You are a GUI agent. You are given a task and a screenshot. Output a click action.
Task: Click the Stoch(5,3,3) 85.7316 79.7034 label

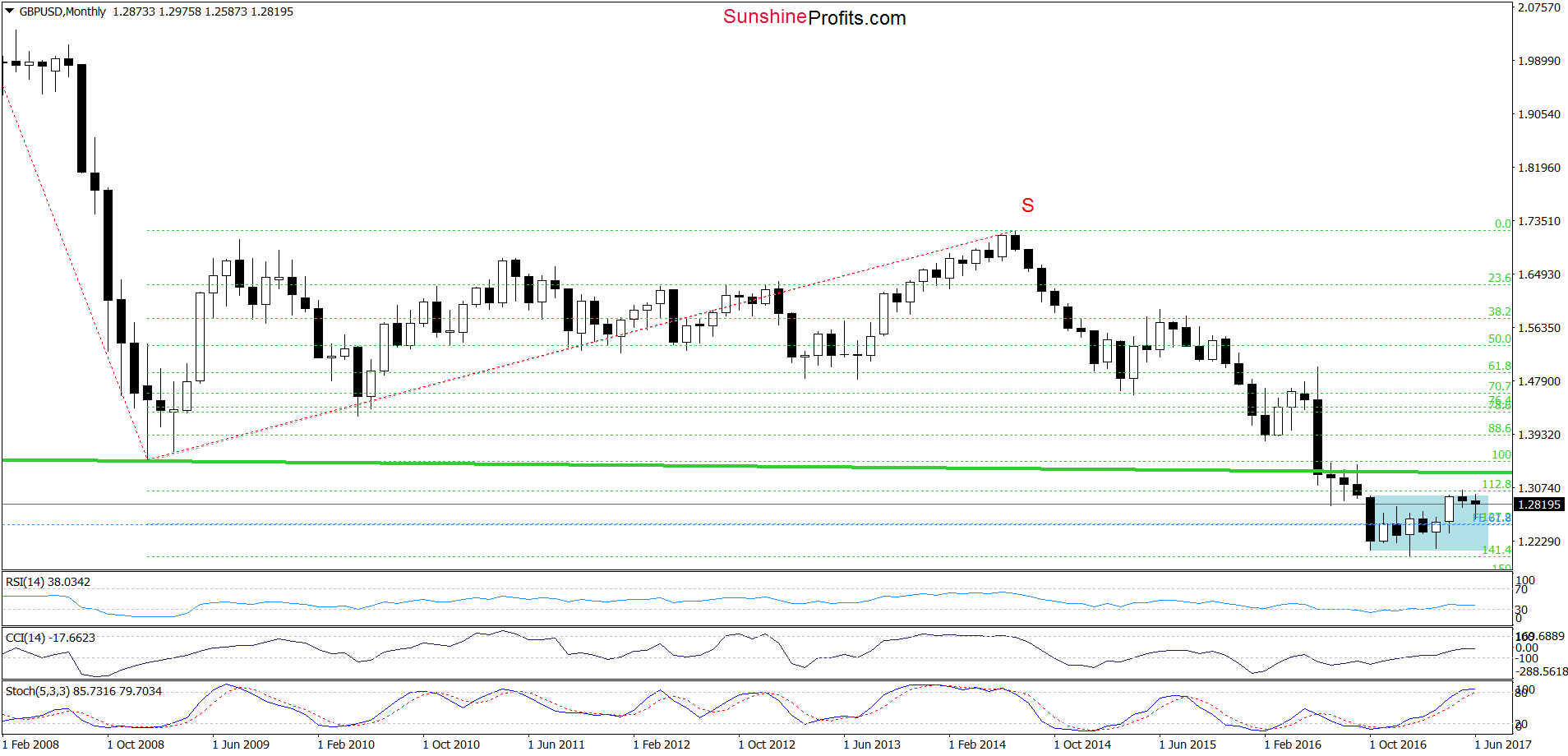click(x=84, y=691)
